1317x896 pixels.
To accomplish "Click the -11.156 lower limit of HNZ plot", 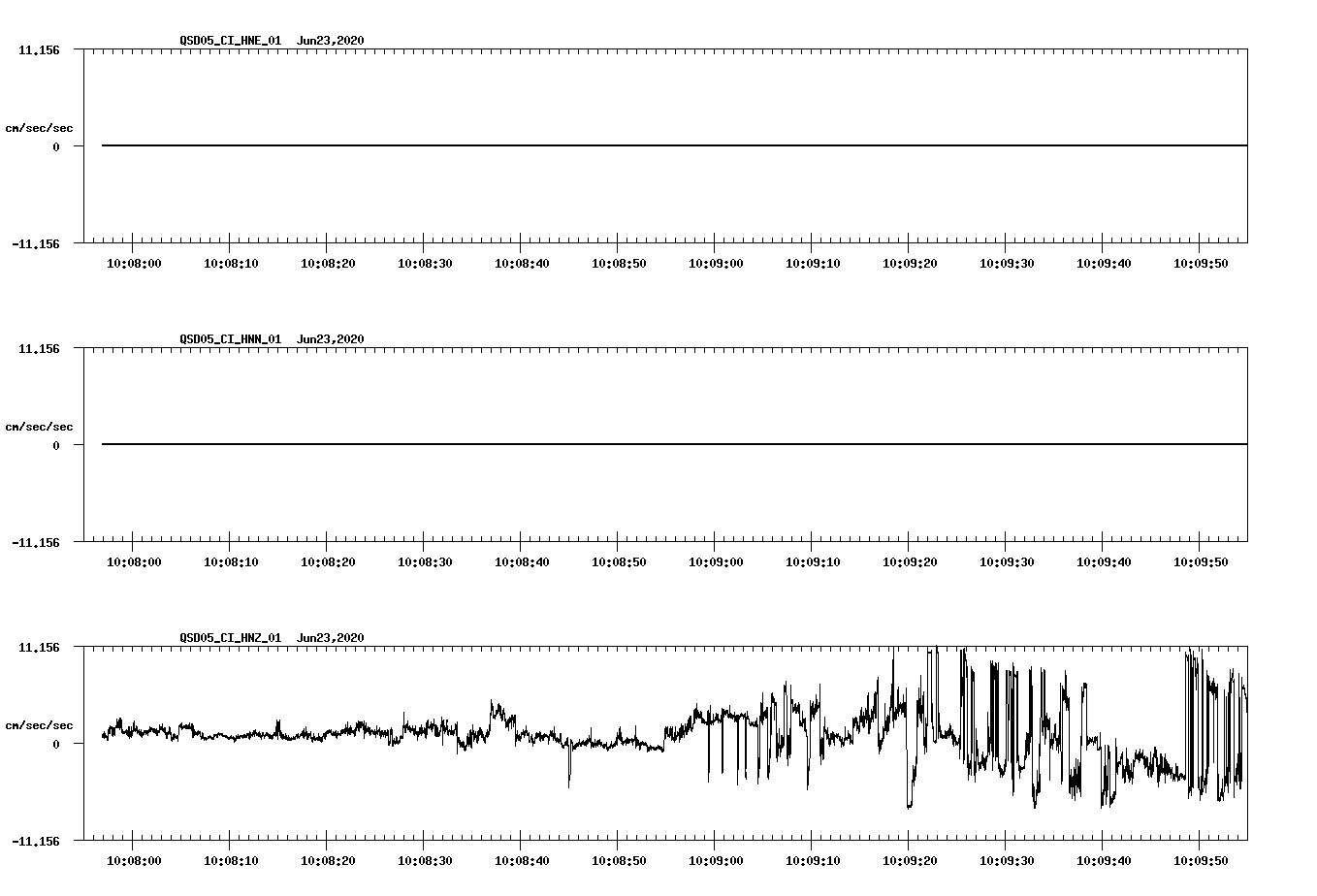I will pos(35,842).
